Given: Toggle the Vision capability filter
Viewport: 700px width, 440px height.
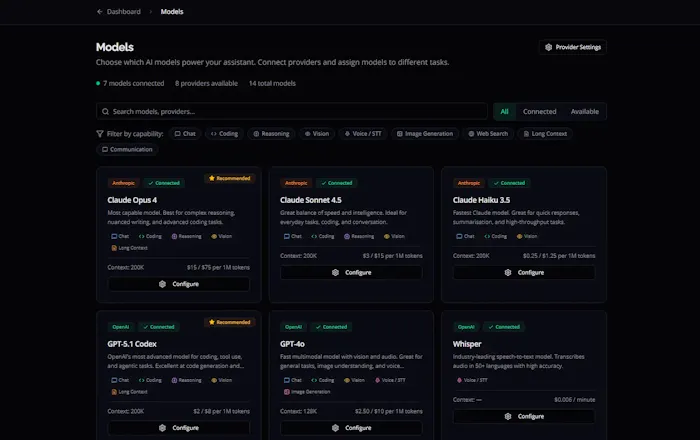Looking at the screenshot, I should (317, 134).
